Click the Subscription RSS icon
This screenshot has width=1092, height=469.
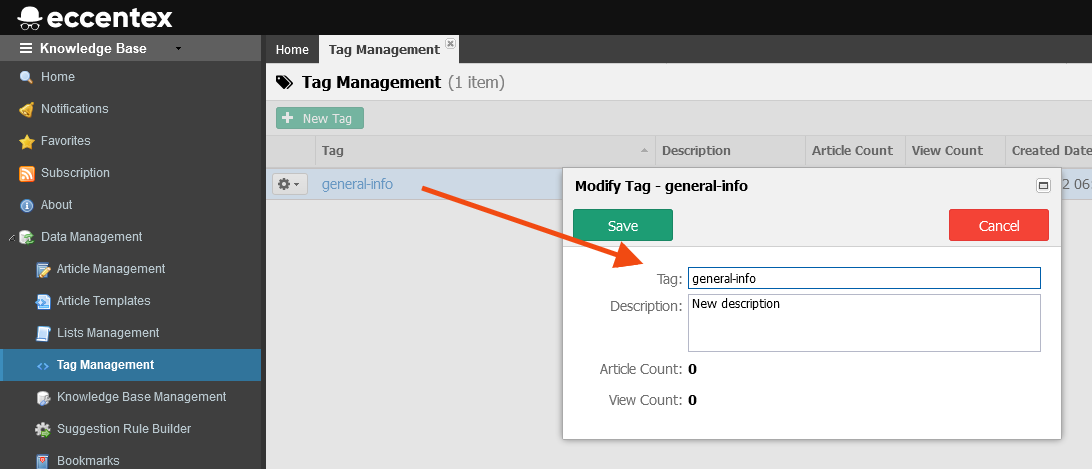[x=27, y=173]
